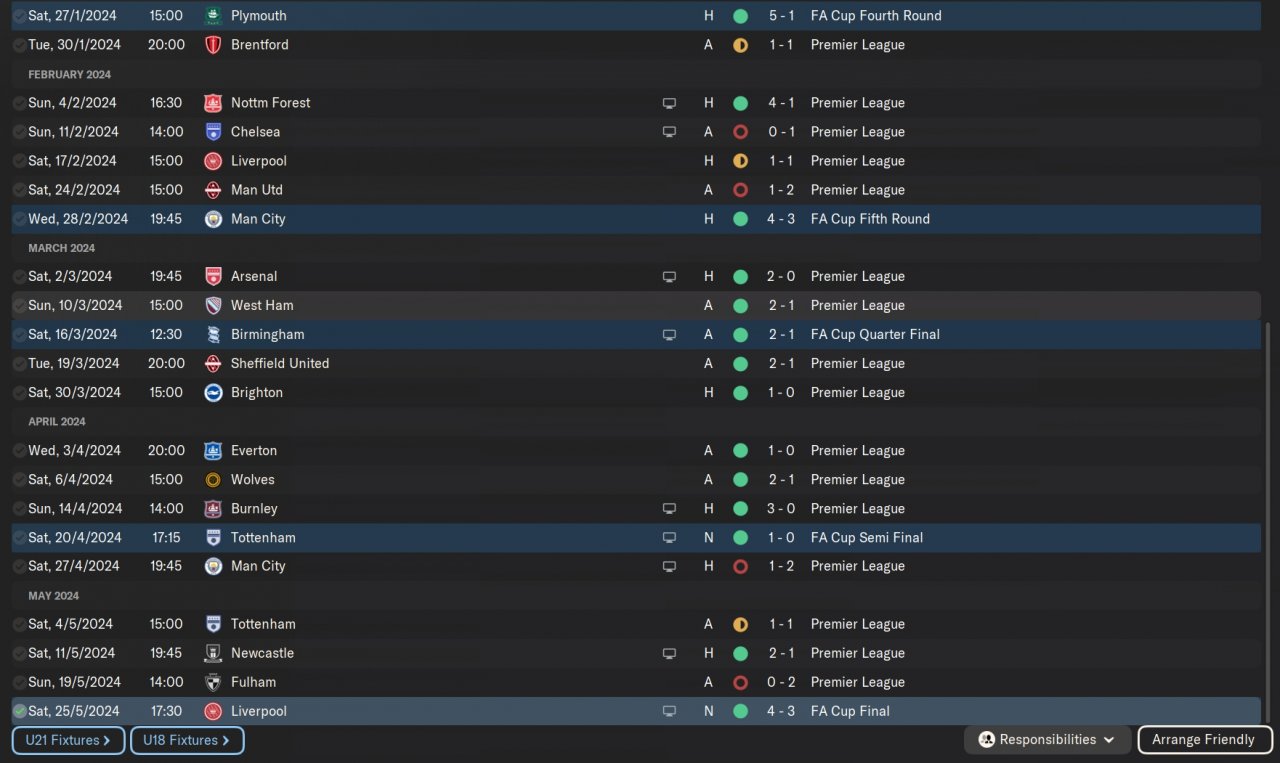Toggle the checkmark beside the Man City 28/2/2024 fixture
The height and width of the screenshot is (763, 1280).
pos(19,219)
